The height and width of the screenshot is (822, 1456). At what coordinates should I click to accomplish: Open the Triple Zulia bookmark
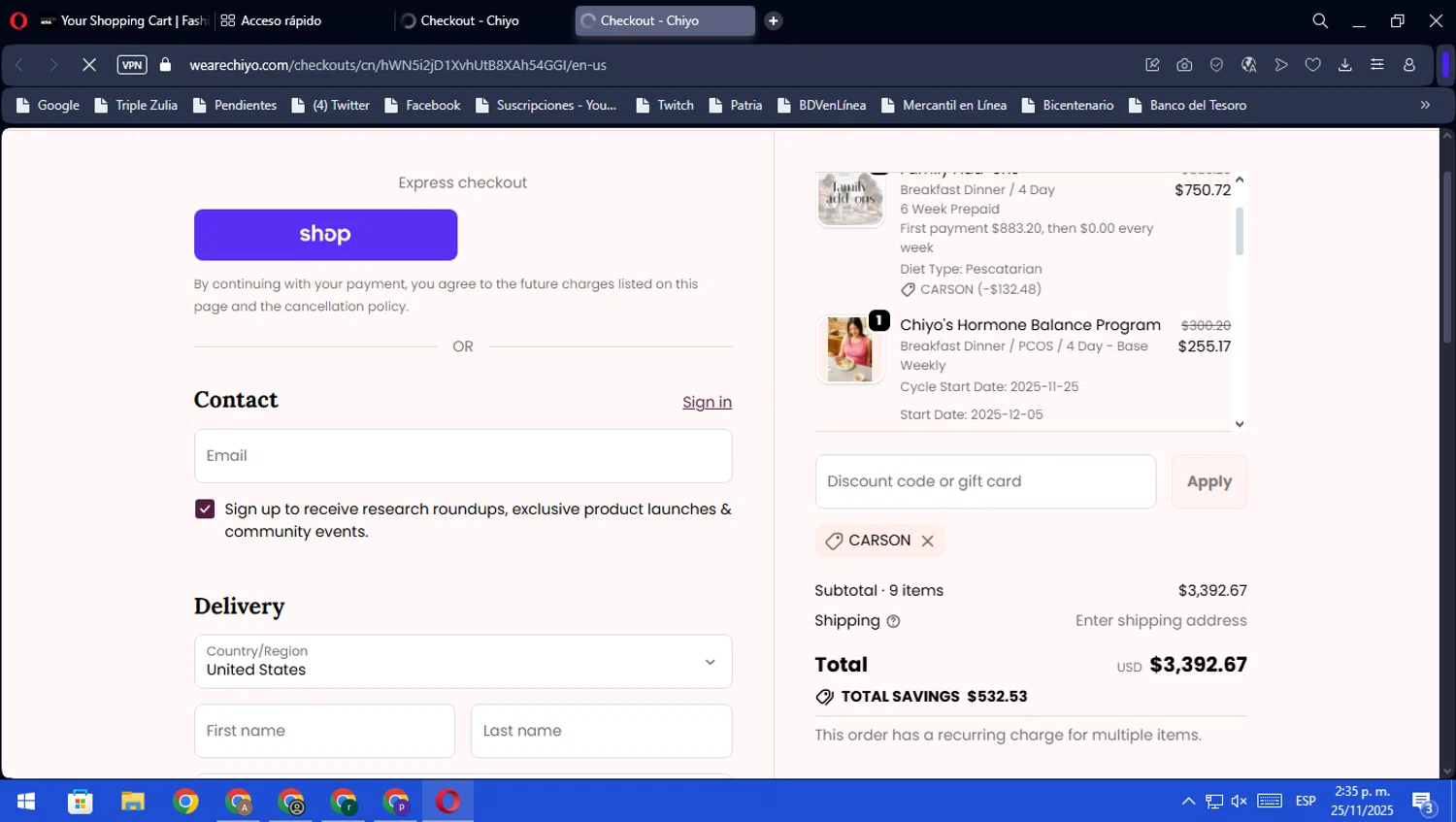coord(136,105)
